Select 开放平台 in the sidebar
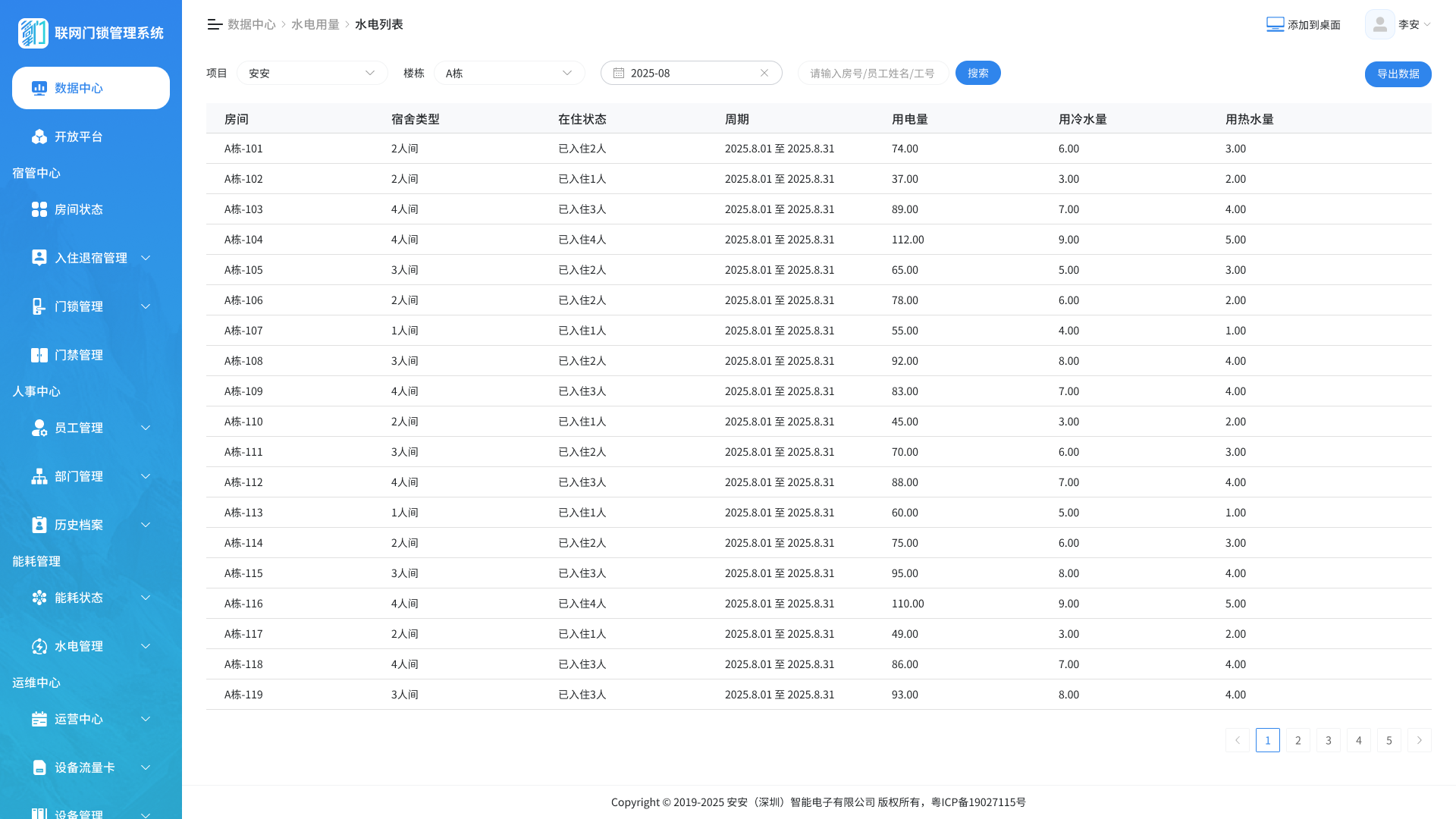Image resolution: width=1456 pixels, height=819 pixels. [91, 136]
